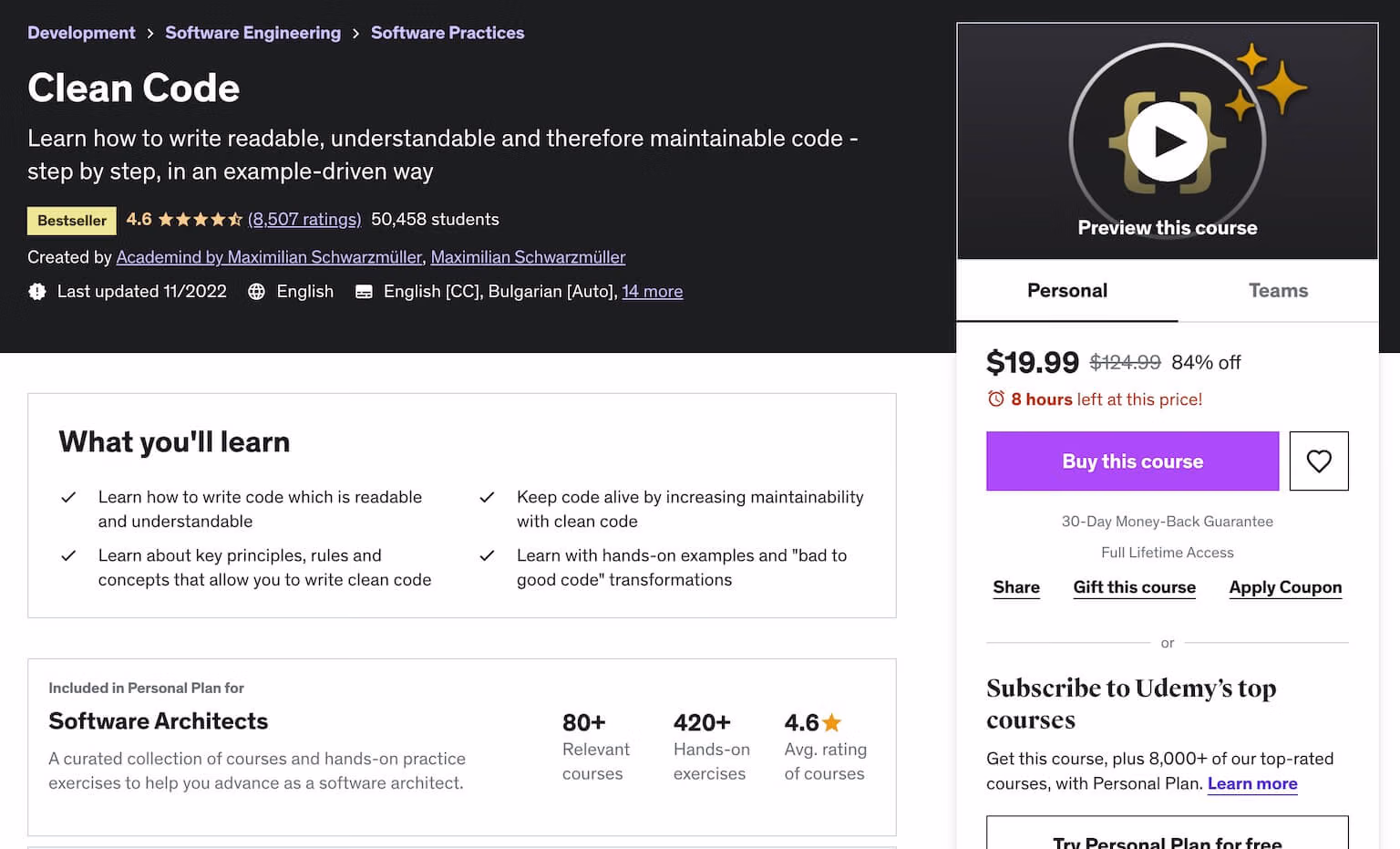1400x849 pixels.
Task: View the 8,507 ratings link
Action: [x=304, y=220]
